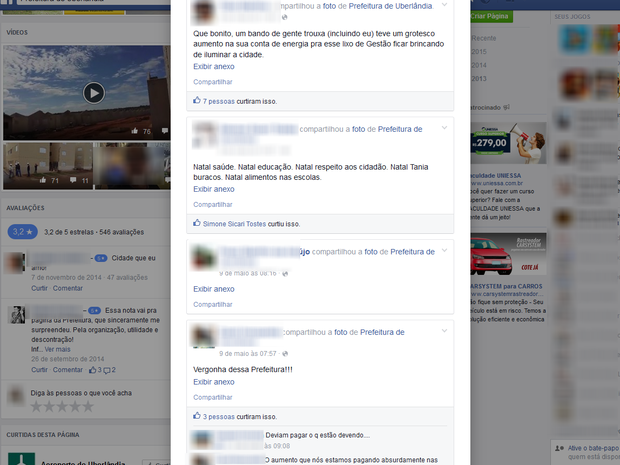Open chevron menu on the Vergonha dessa Prefeitura post
The height and width of the screenshot is (465, 620).
tap(444, 331)
